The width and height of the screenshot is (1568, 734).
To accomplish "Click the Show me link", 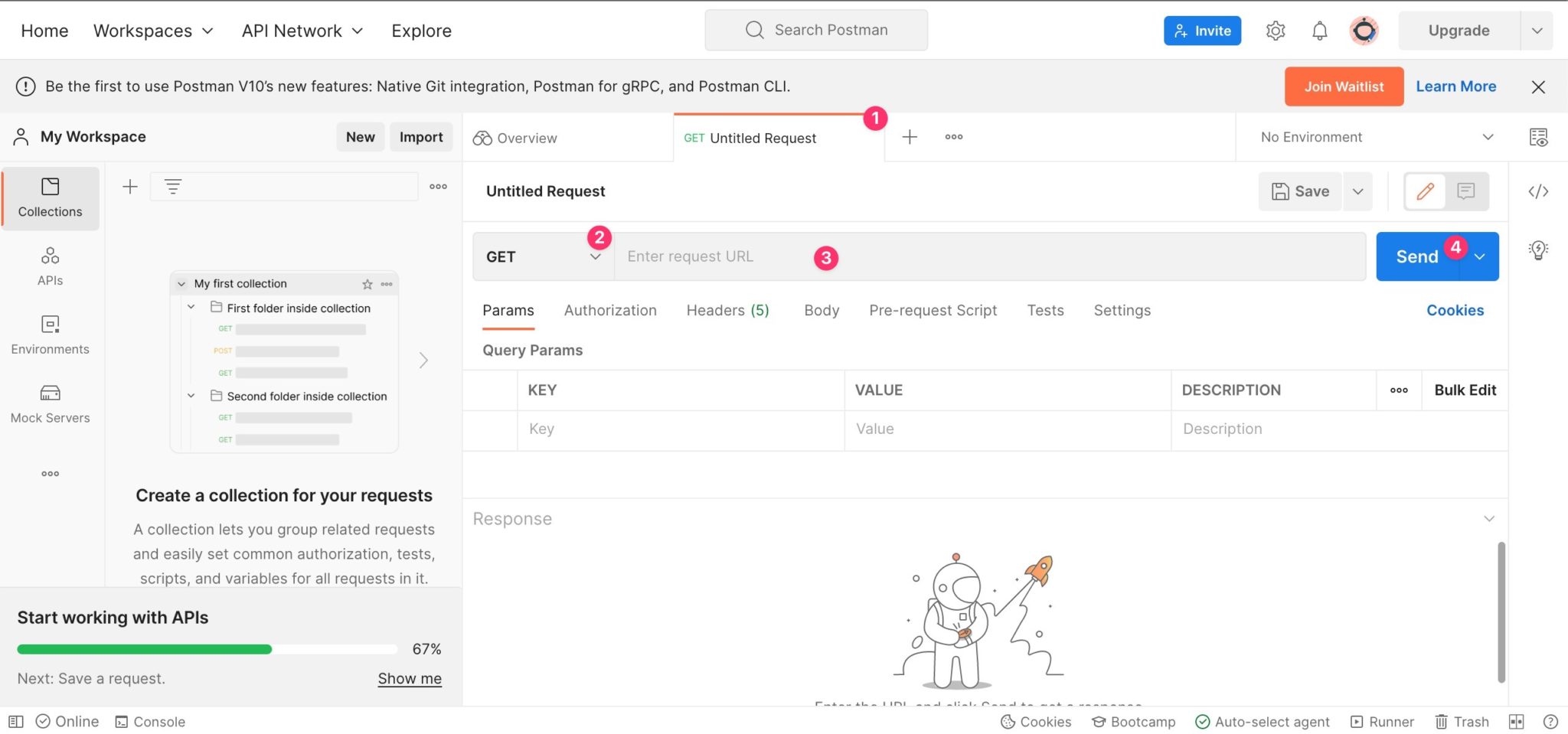I will (x=410, y=678).
